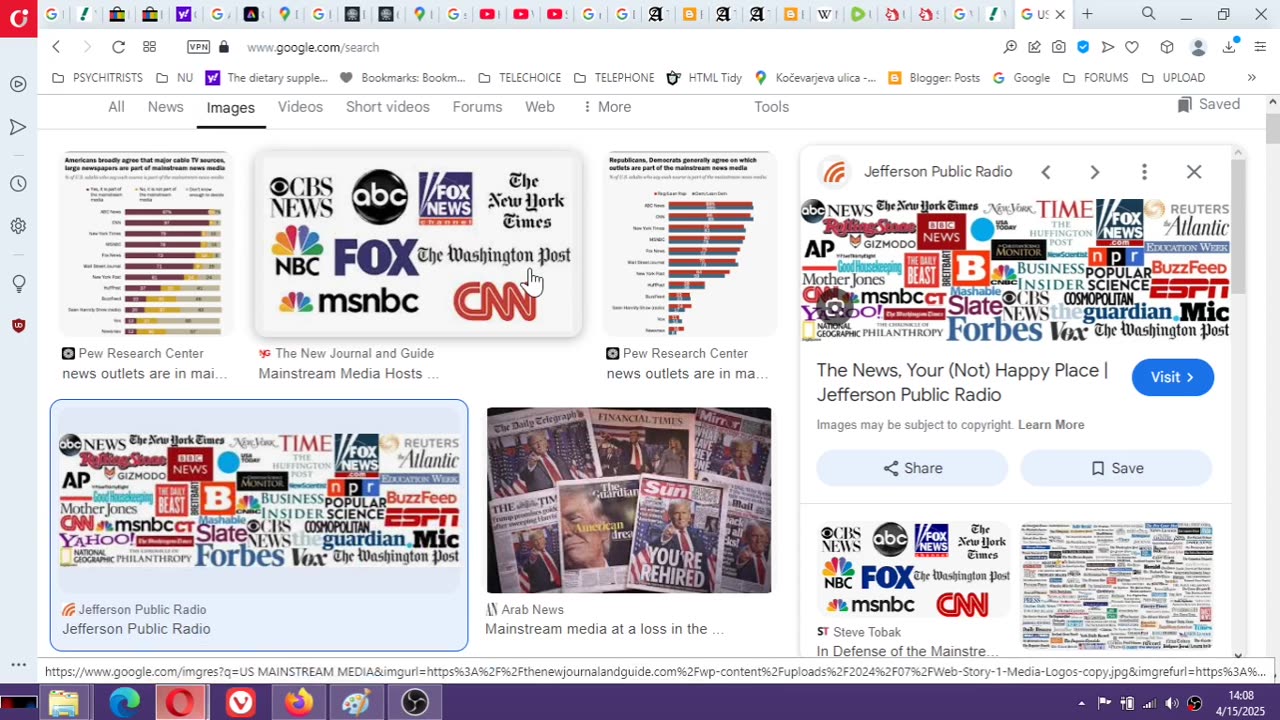This screenshot has width=1280, height=720.
Task: Open the edit/pin page icon in address bar
Action: [x=1035, y=47]
